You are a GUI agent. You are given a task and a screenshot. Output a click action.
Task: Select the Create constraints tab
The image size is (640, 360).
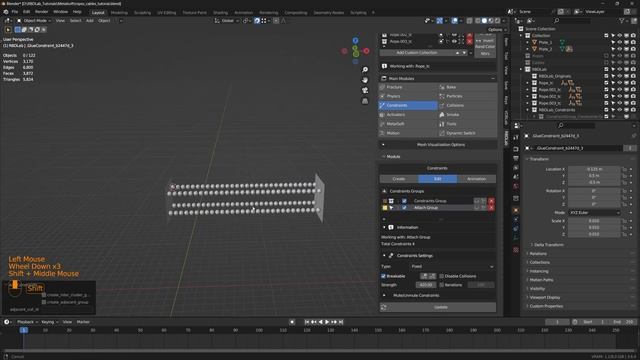(399, 179)
